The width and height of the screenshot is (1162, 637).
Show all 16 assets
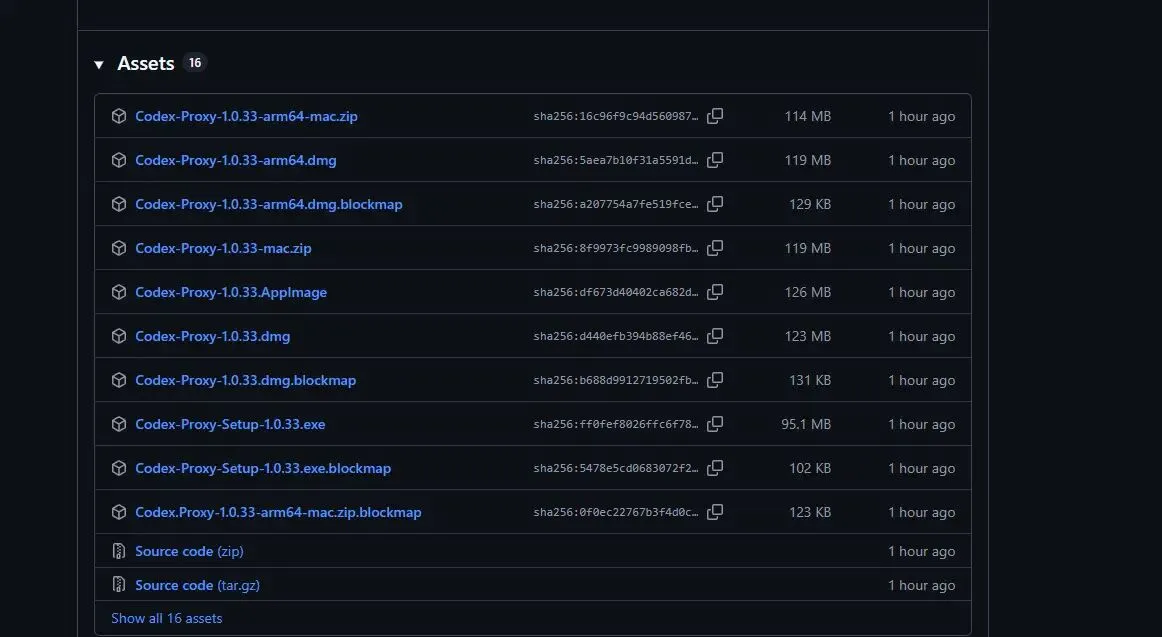167,618
